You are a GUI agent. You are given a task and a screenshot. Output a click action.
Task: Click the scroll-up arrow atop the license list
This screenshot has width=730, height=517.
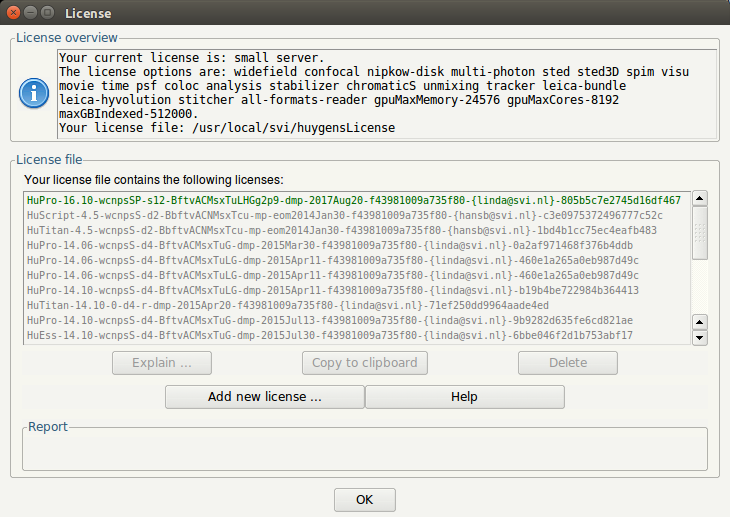coord(700,199)
